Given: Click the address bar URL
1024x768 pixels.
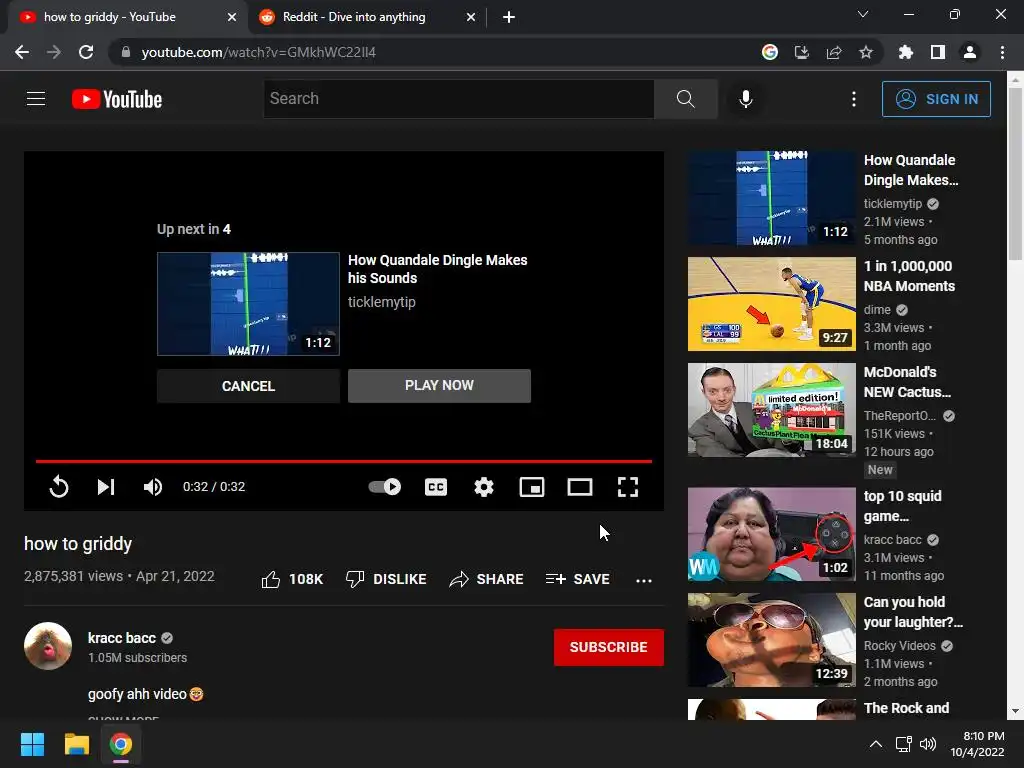Looking at the screenshot, I should [x=259, y=52].
